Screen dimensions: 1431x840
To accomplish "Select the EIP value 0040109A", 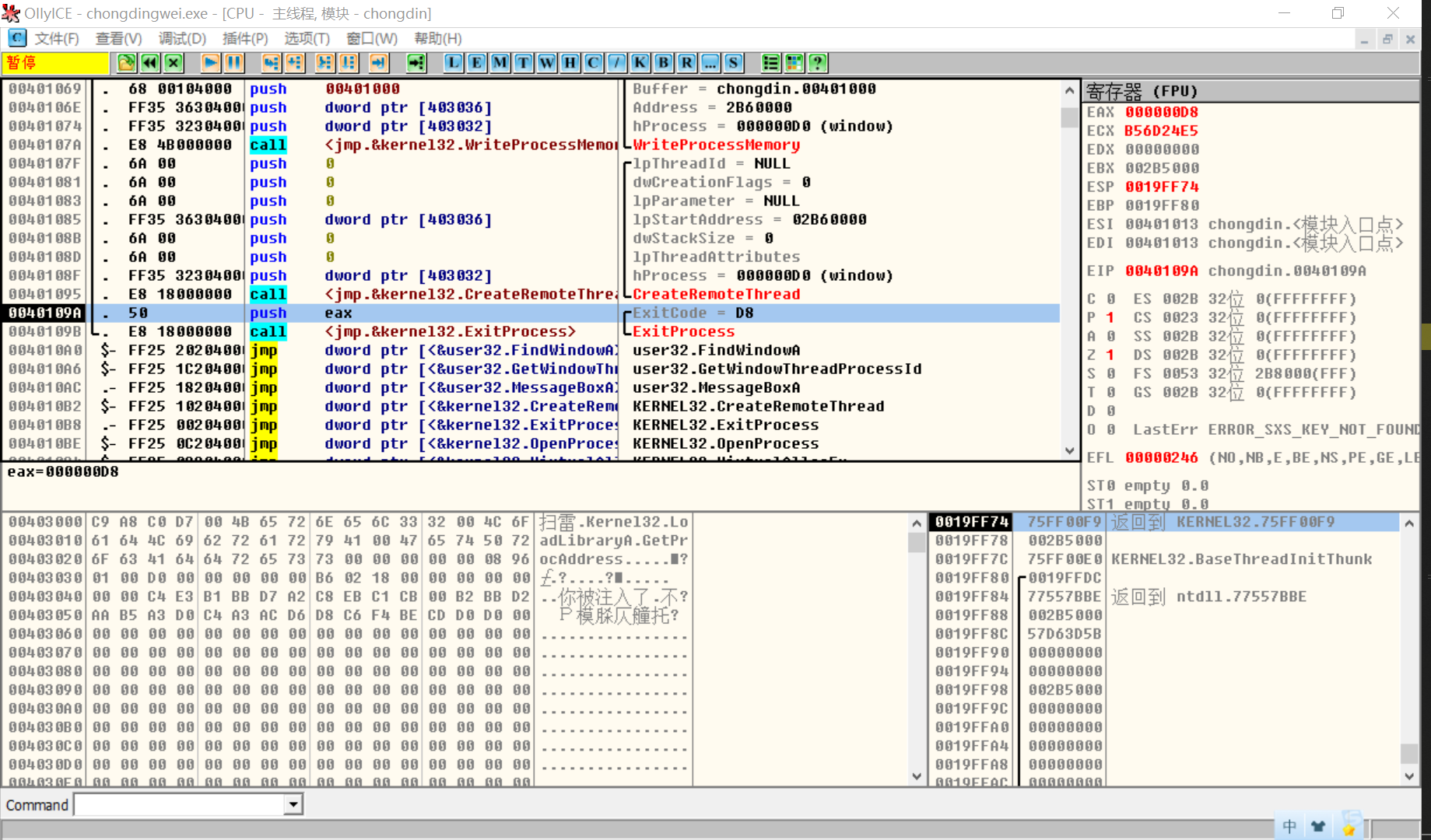I will point(1162,271).
